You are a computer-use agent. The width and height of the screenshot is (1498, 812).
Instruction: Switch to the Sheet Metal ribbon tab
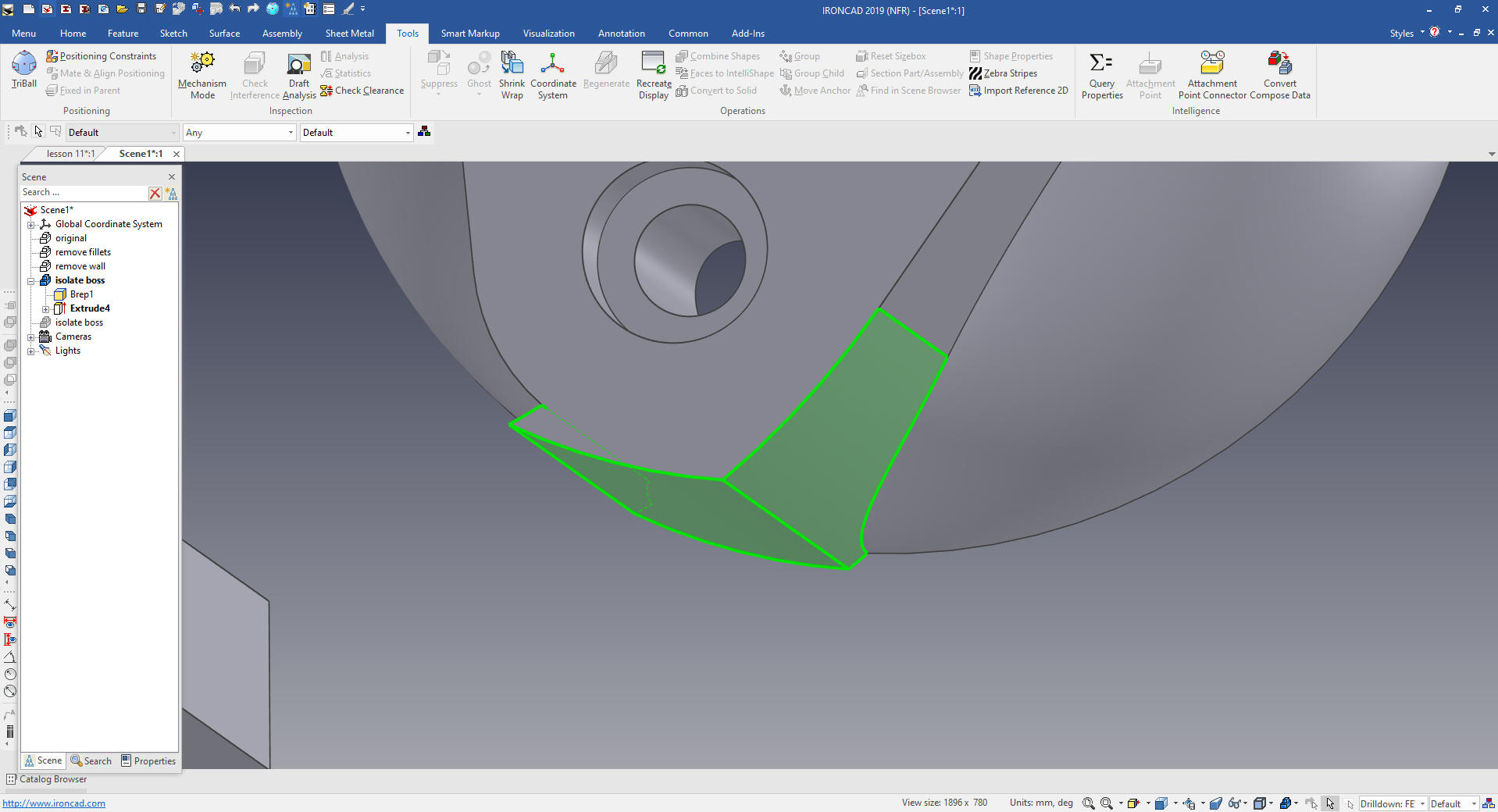(349, 34)
